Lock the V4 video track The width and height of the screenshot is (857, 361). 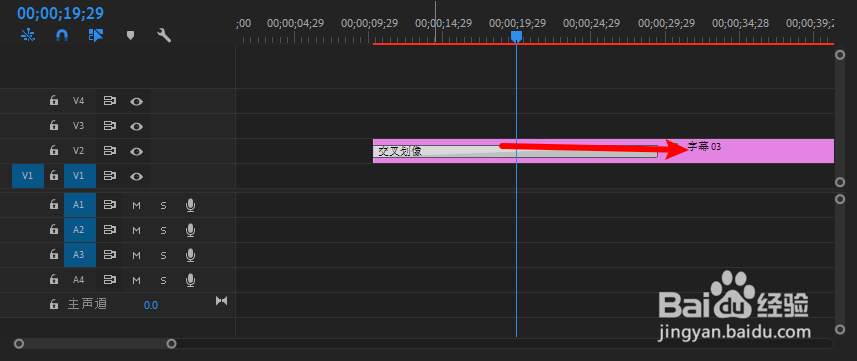(x=54, y=101)
